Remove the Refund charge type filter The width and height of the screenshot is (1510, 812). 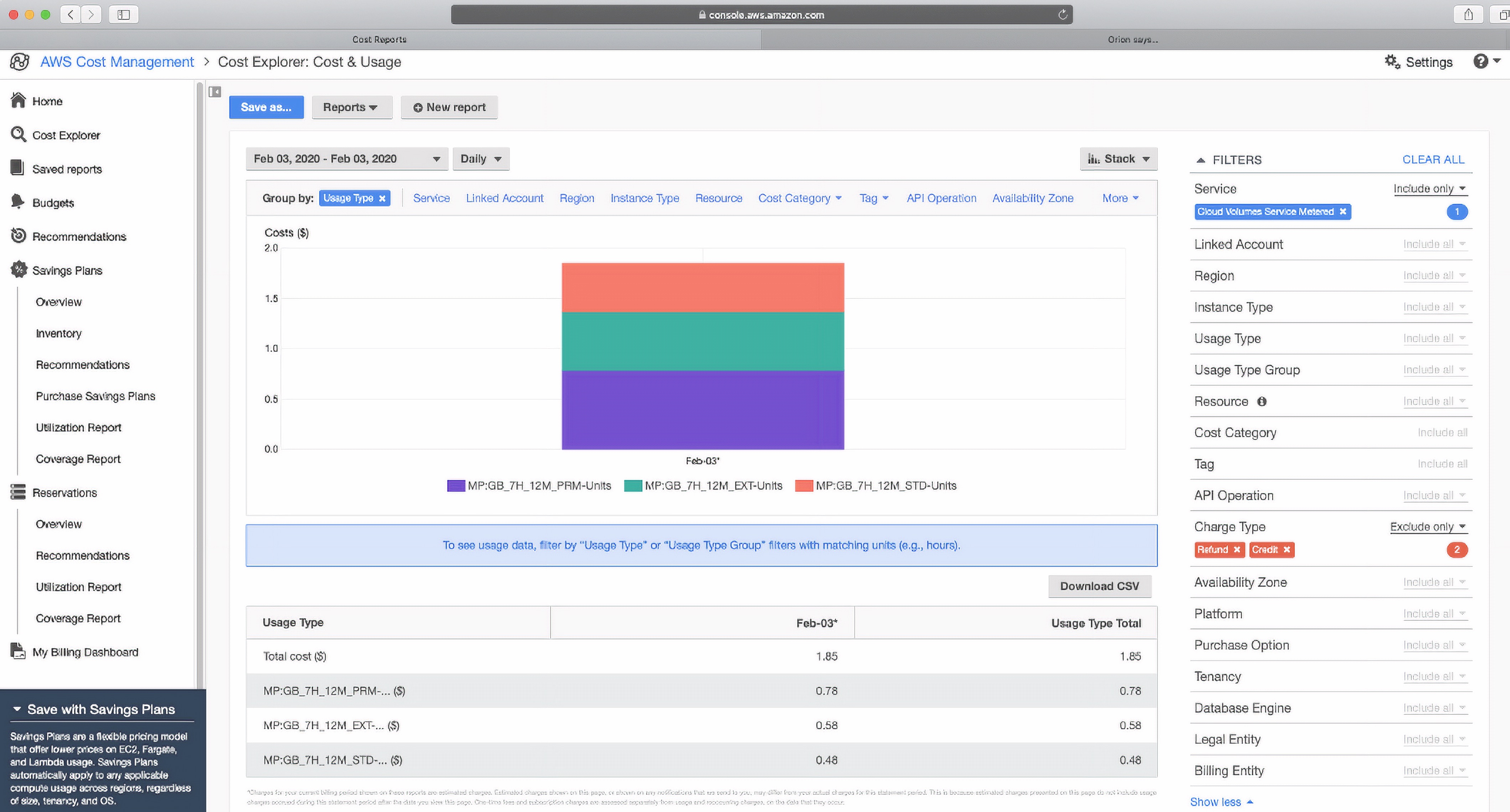click(1237, 550)
